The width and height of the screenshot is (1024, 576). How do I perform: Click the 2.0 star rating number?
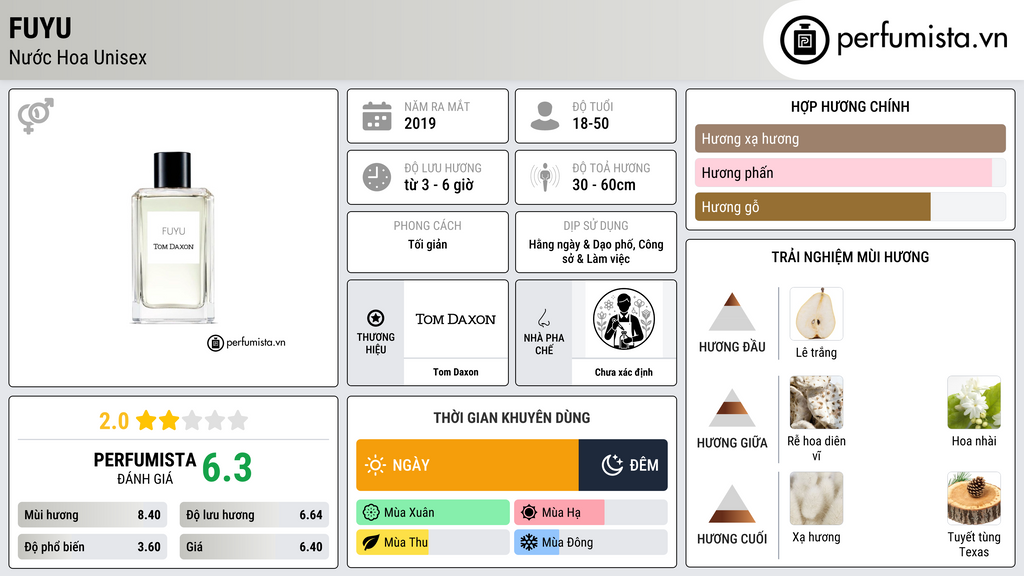114,421
